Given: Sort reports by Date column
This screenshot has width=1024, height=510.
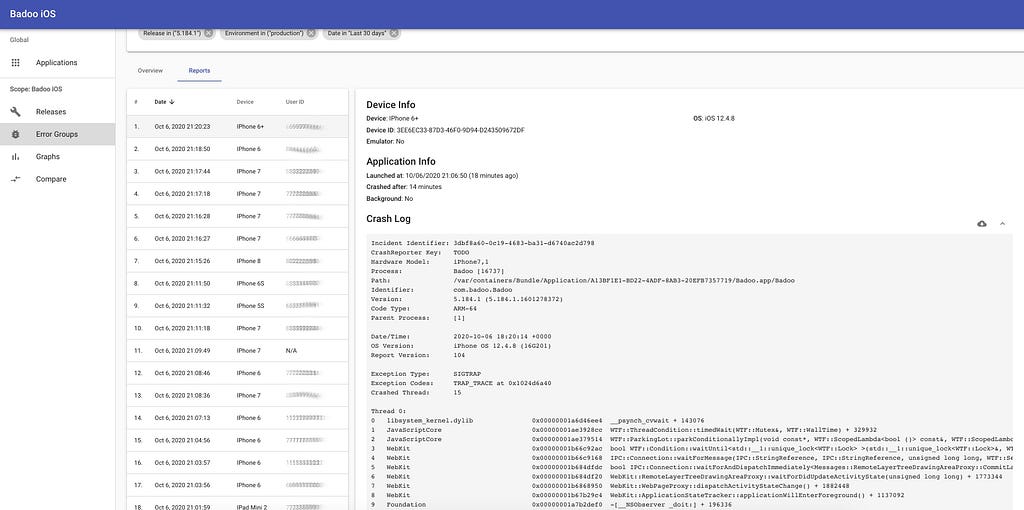Looking at the screenshot, I should [164, 102].
